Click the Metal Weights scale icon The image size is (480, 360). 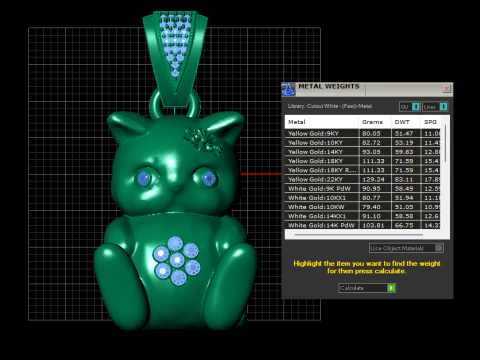[288, 89]
